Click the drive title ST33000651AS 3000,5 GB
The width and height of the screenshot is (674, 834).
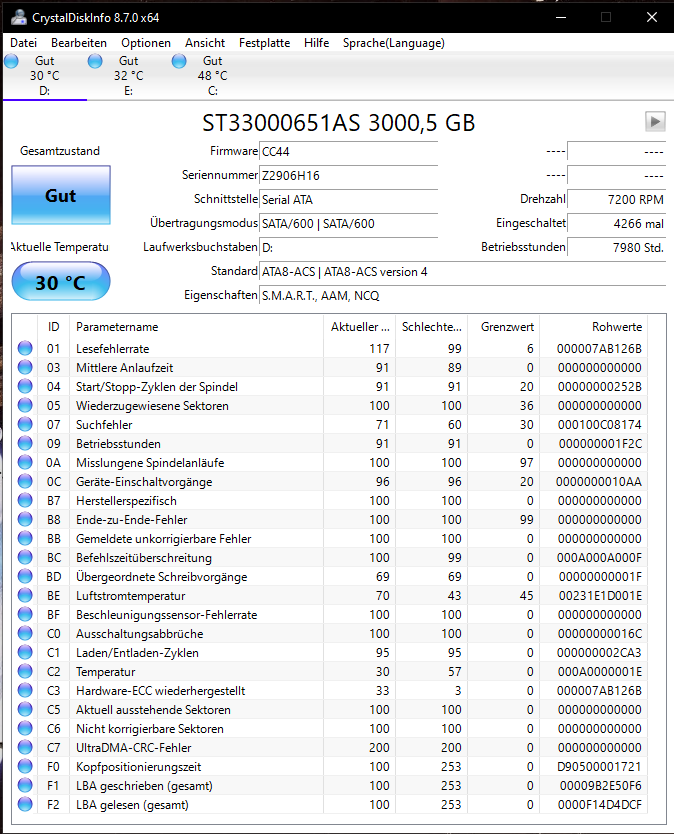[x=338, y=123]
